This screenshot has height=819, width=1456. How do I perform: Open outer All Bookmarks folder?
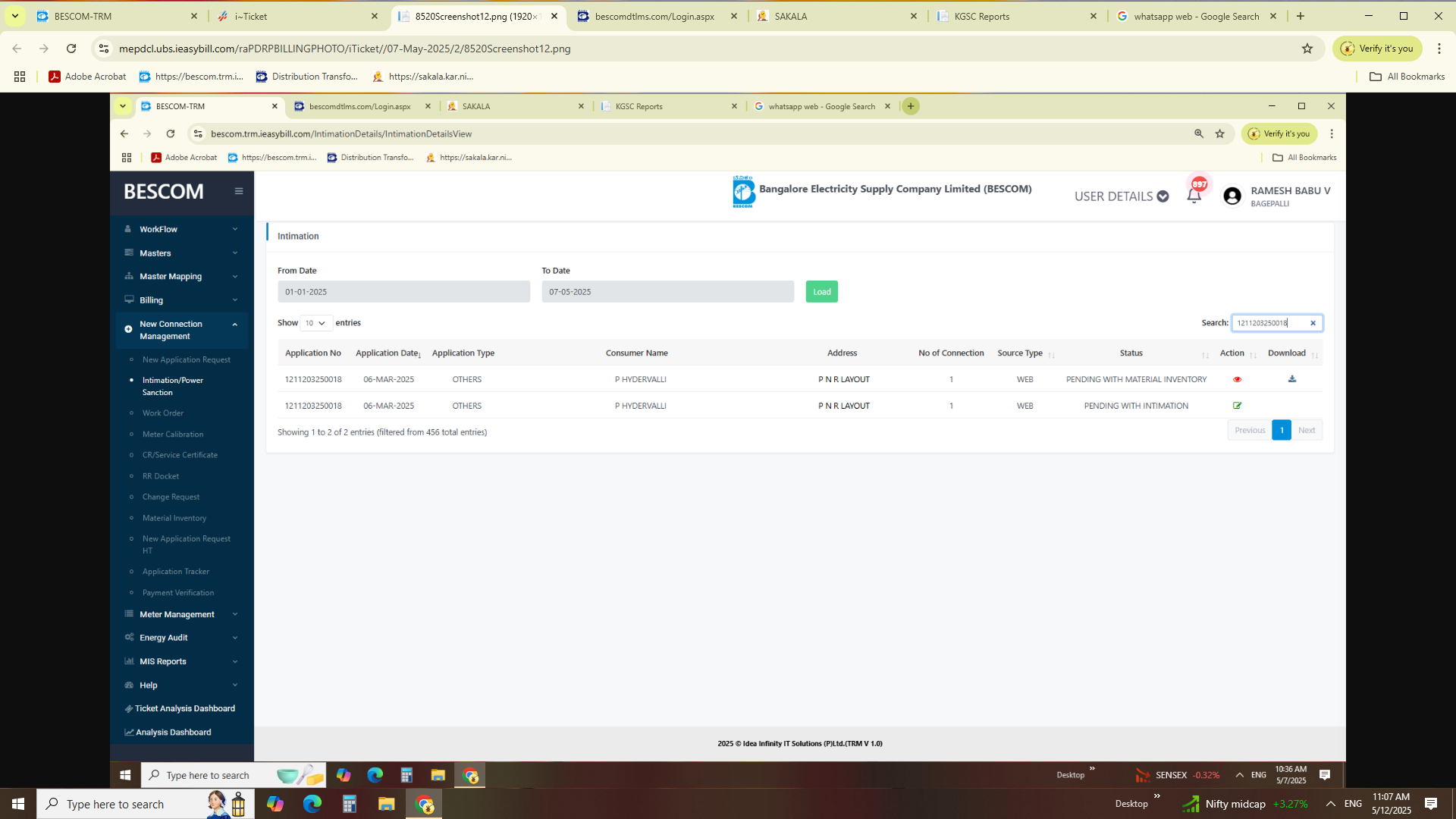click(1407, 77)
